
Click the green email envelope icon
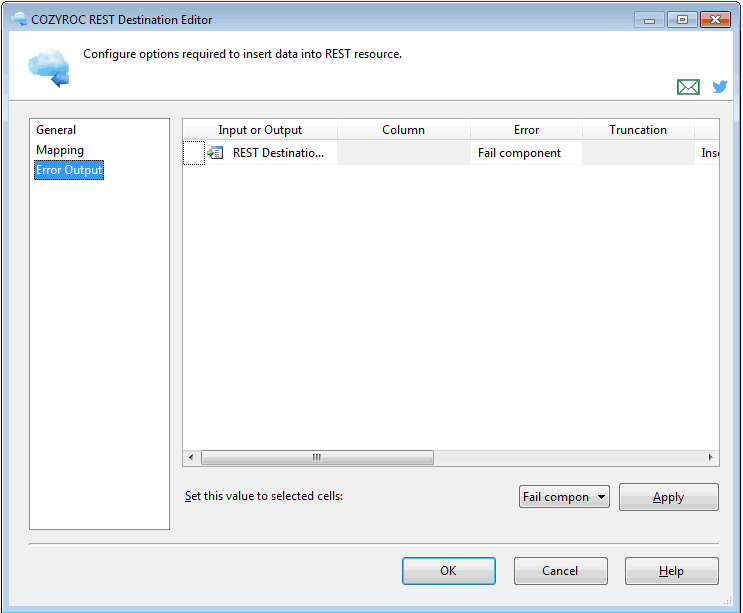pyautogui.click(x=688, y=87)
